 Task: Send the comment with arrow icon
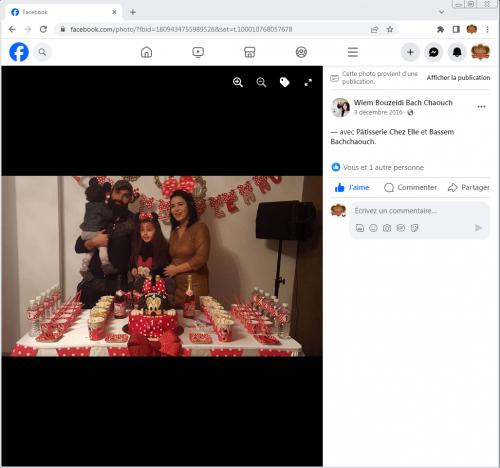pyautogui.click(x=478, y=228)
